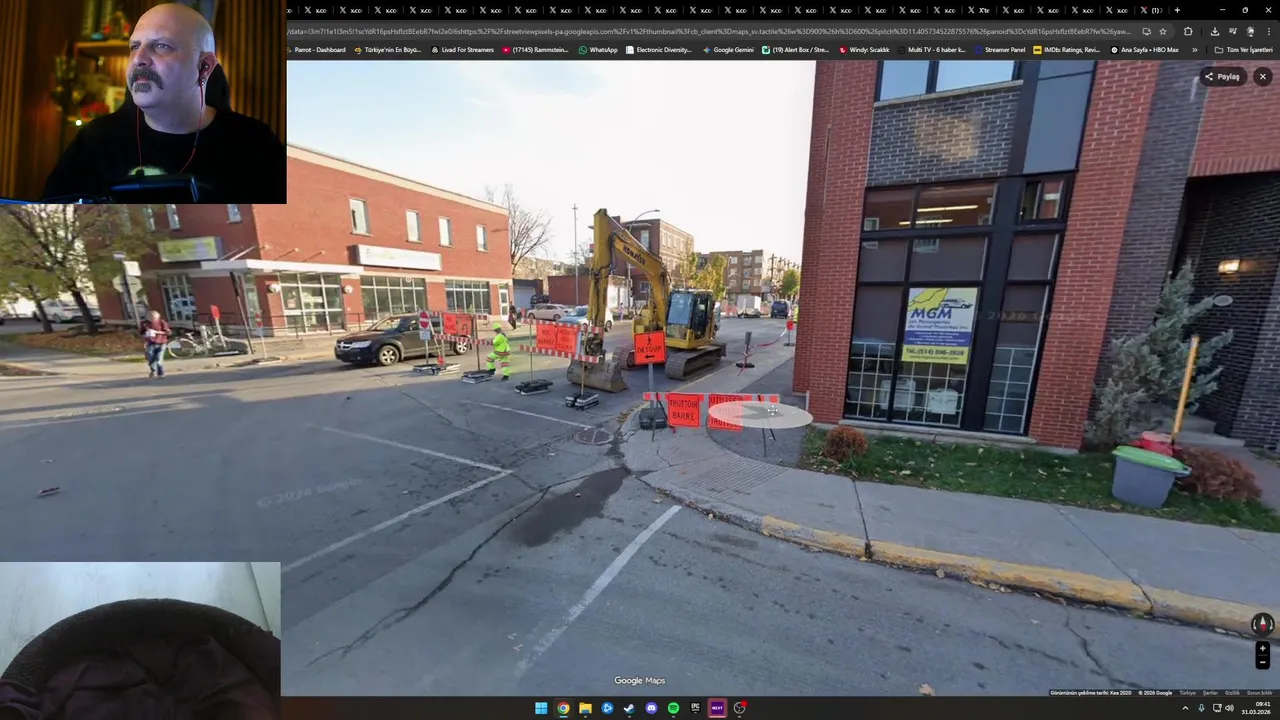Open a new browser tab with plus
Viewport: 1280px width, 720px height.
[1177, 10]
